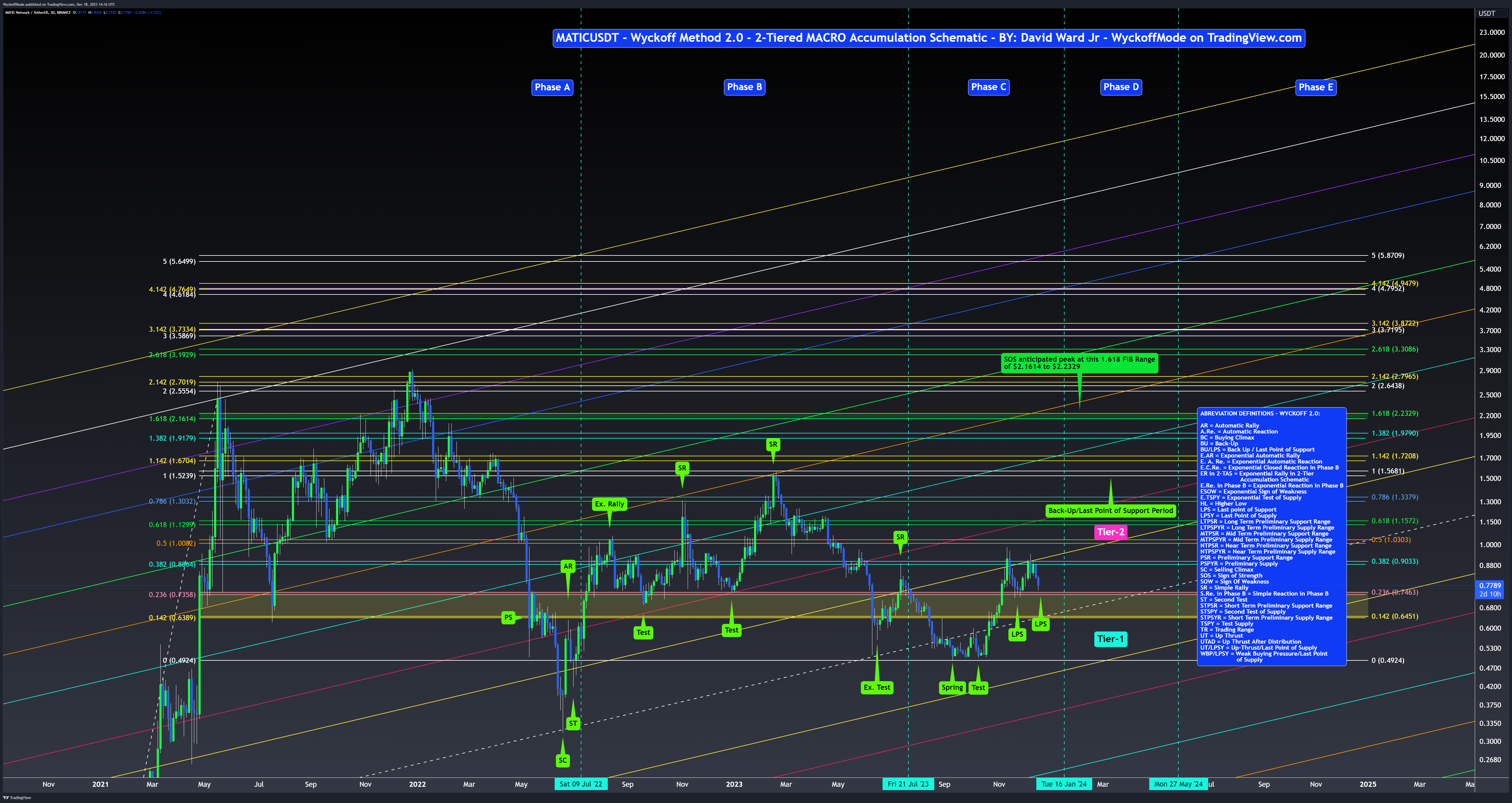Click the 10.5000 price axis value
This screenshot has width=1512, height=803.
coord(1492,161)
